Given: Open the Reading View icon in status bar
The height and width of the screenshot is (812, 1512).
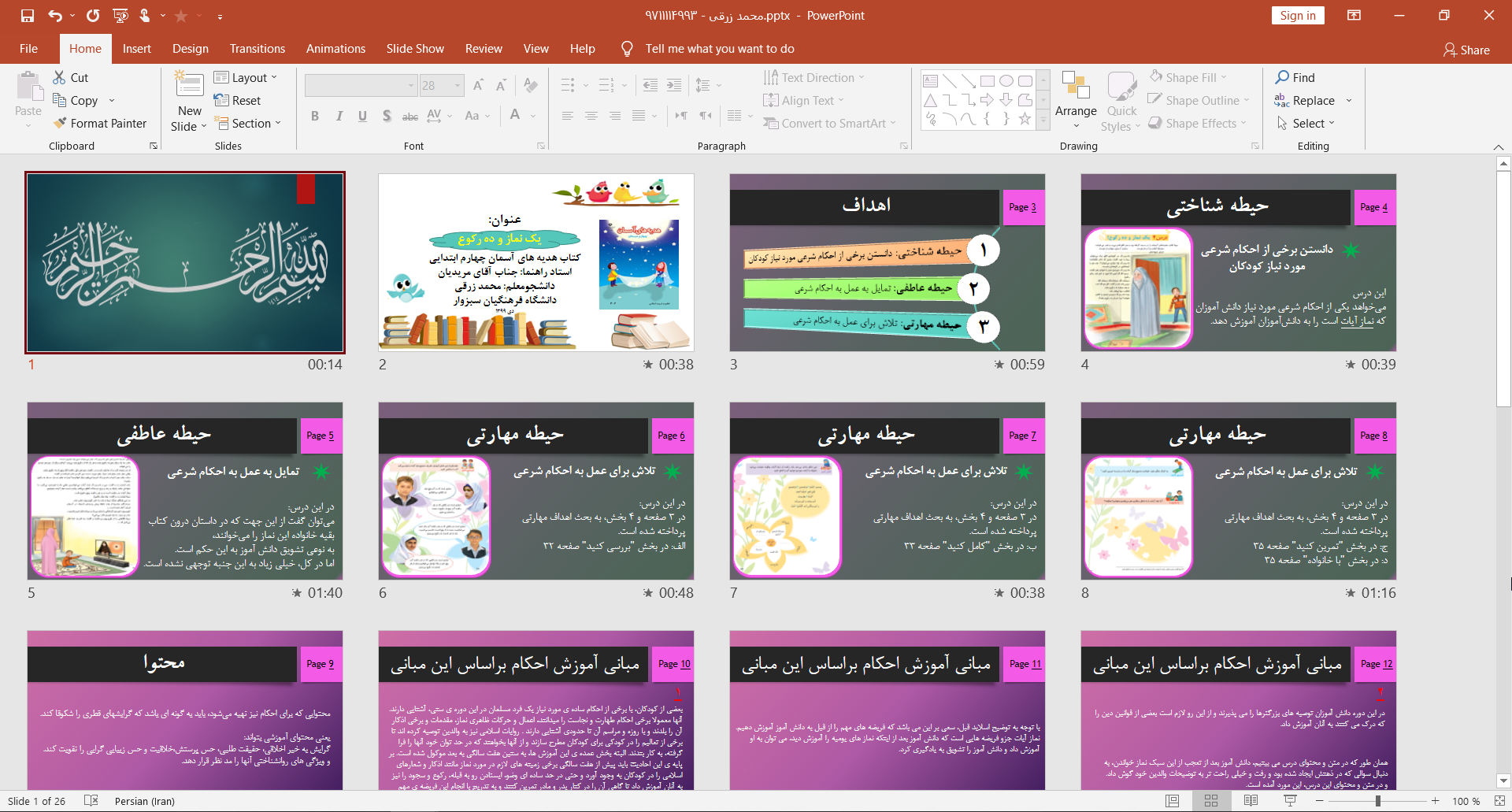Looking at the screenshot, I should 1251,801.
